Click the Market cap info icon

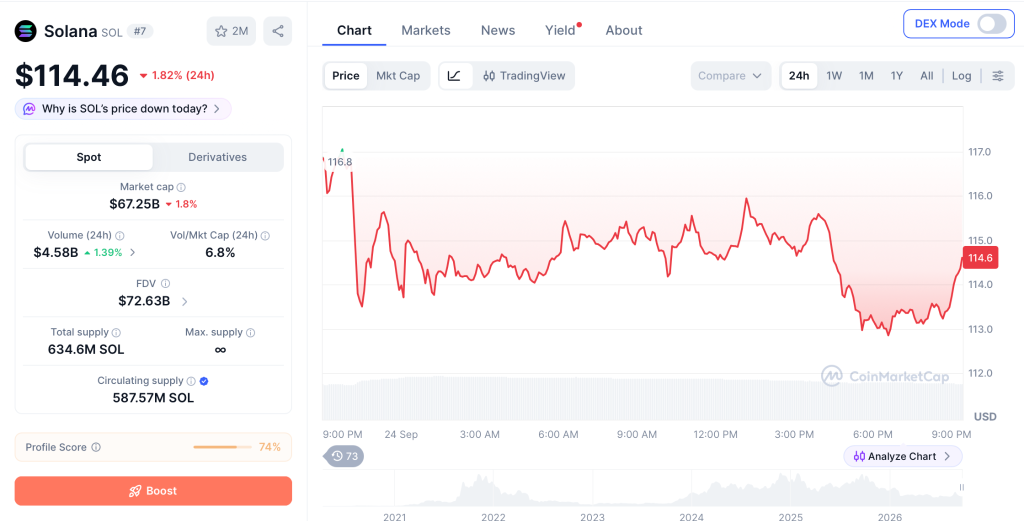(181, 187)
